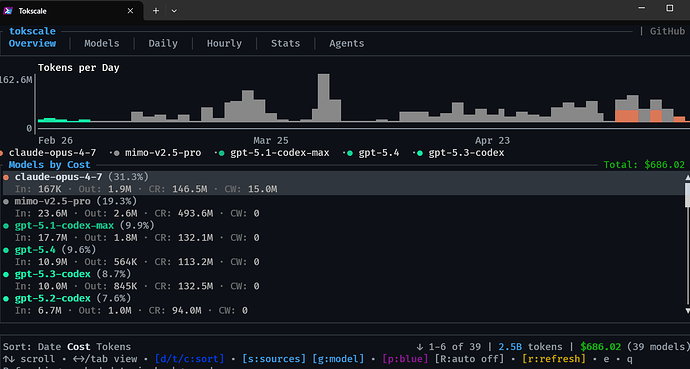This screenshot has width=690, height=369.
Task: Click the Mar 25 axis label
Action: [271, 140]
